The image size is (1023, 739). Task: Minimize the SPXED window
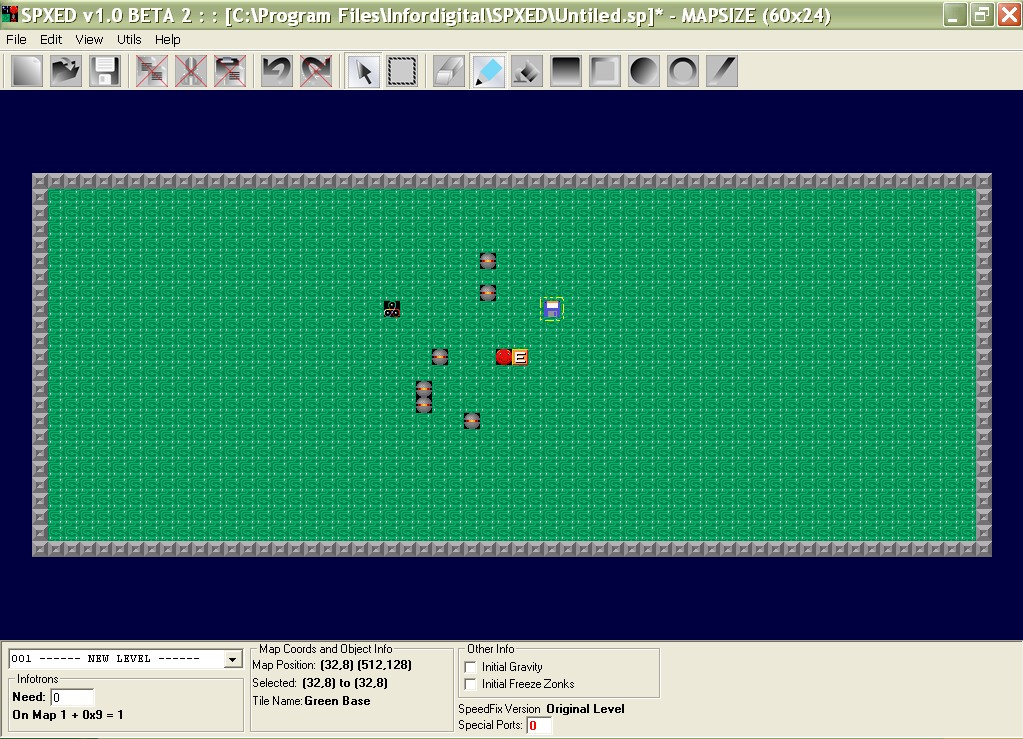tap(954, 14)
